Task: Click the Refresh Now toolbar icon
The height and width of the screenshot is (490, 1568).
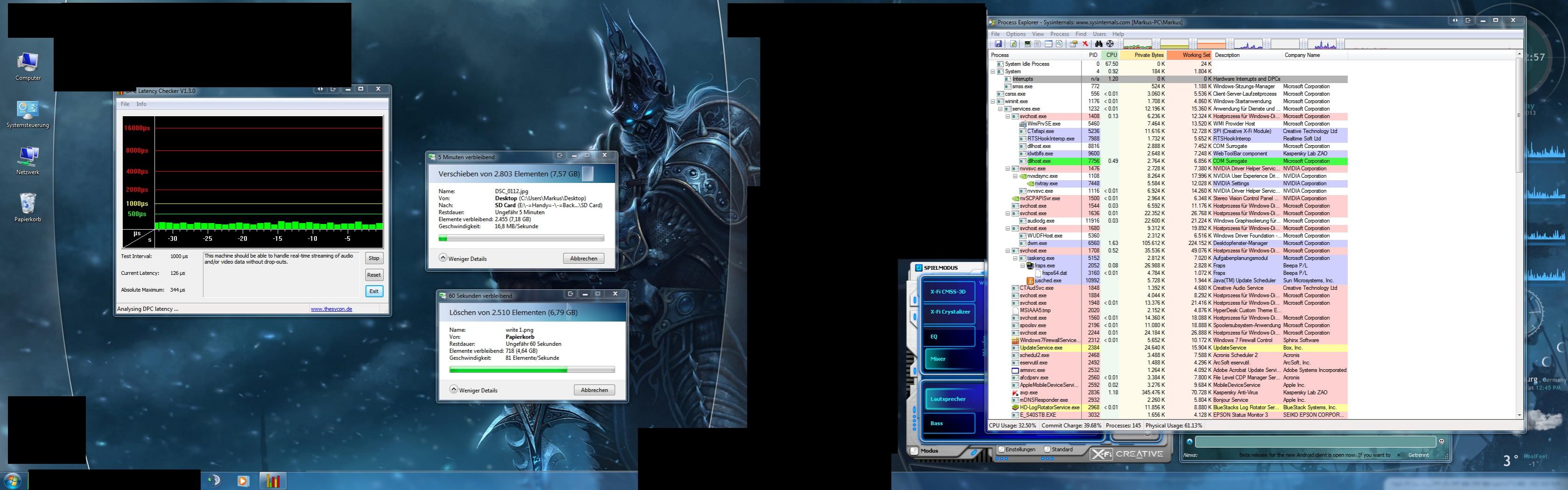Action: (x=1013, y=44)
